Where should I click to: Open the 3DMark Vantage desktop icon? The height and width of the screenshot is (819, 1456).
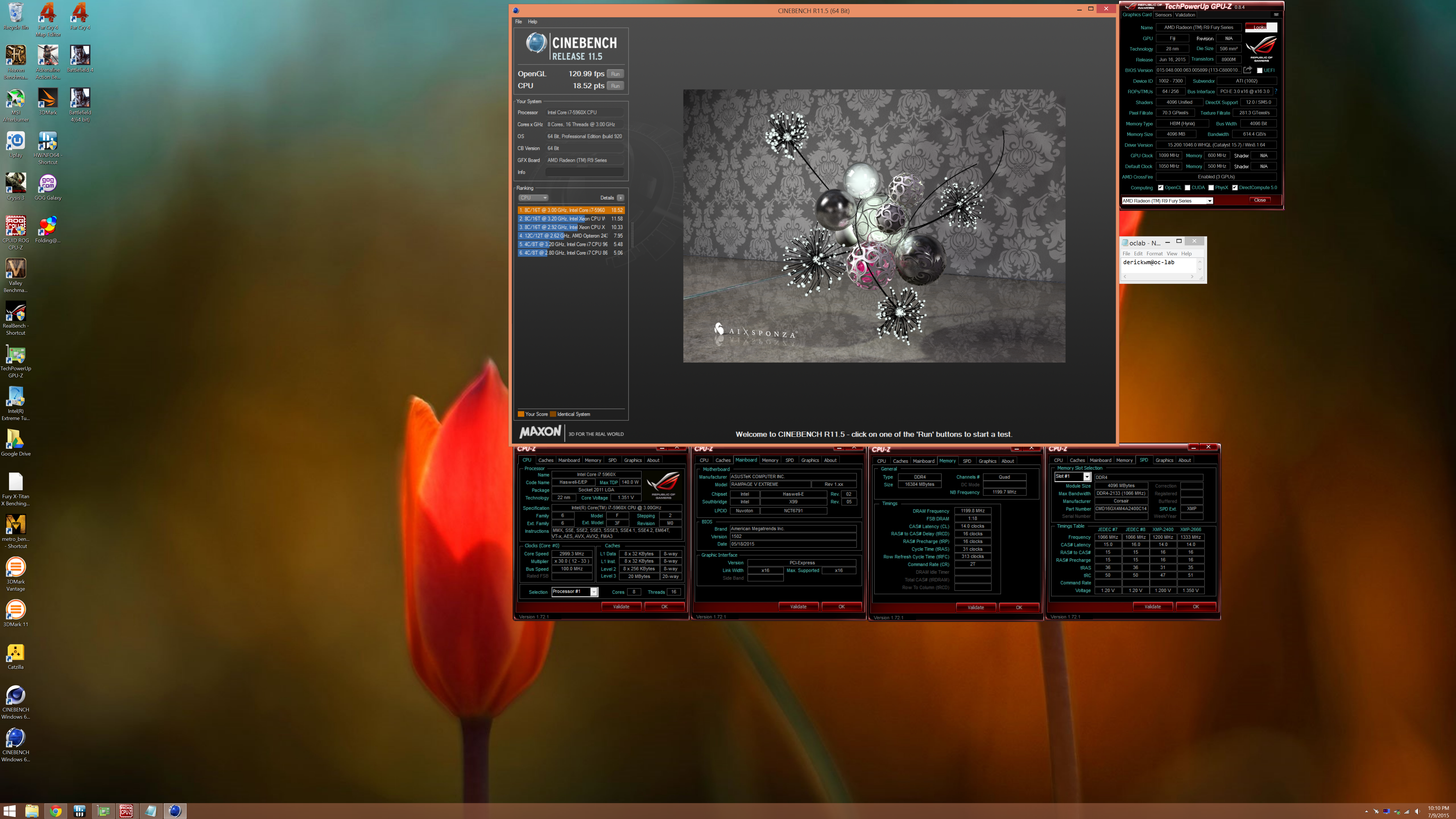16,574
